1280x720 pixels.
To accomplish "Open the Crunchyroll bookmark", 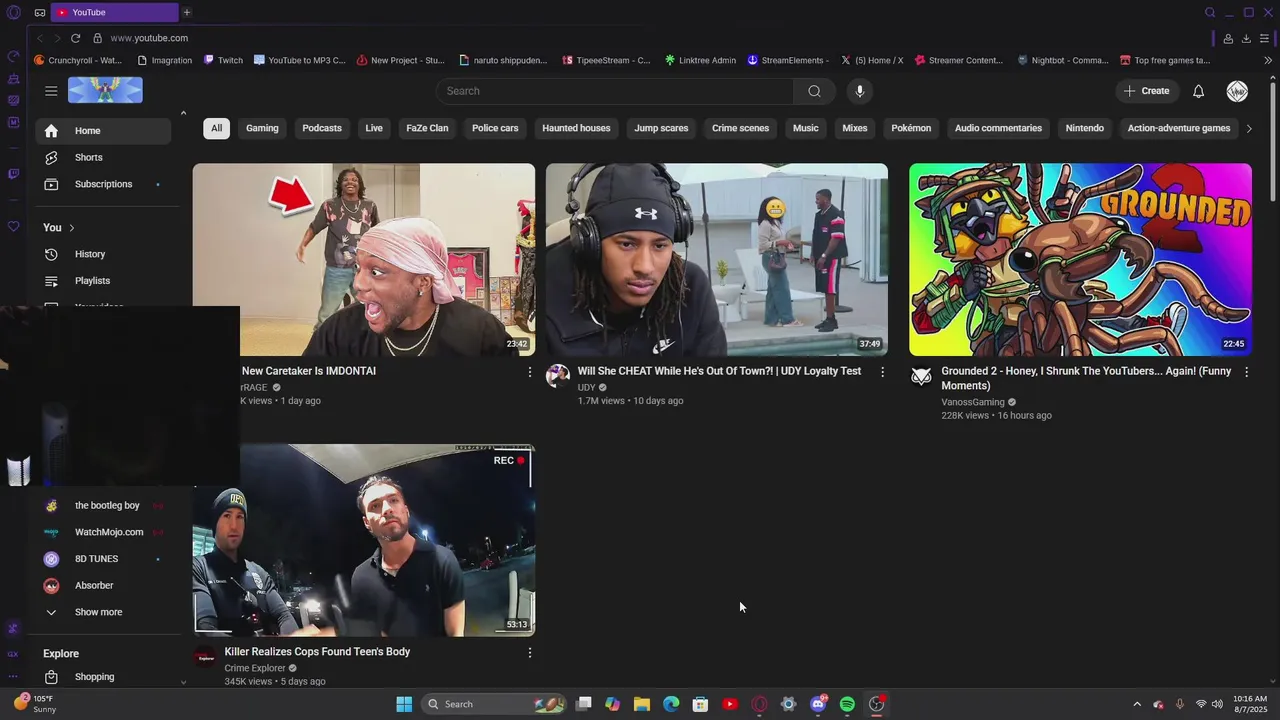I will (x=78, y=60).
